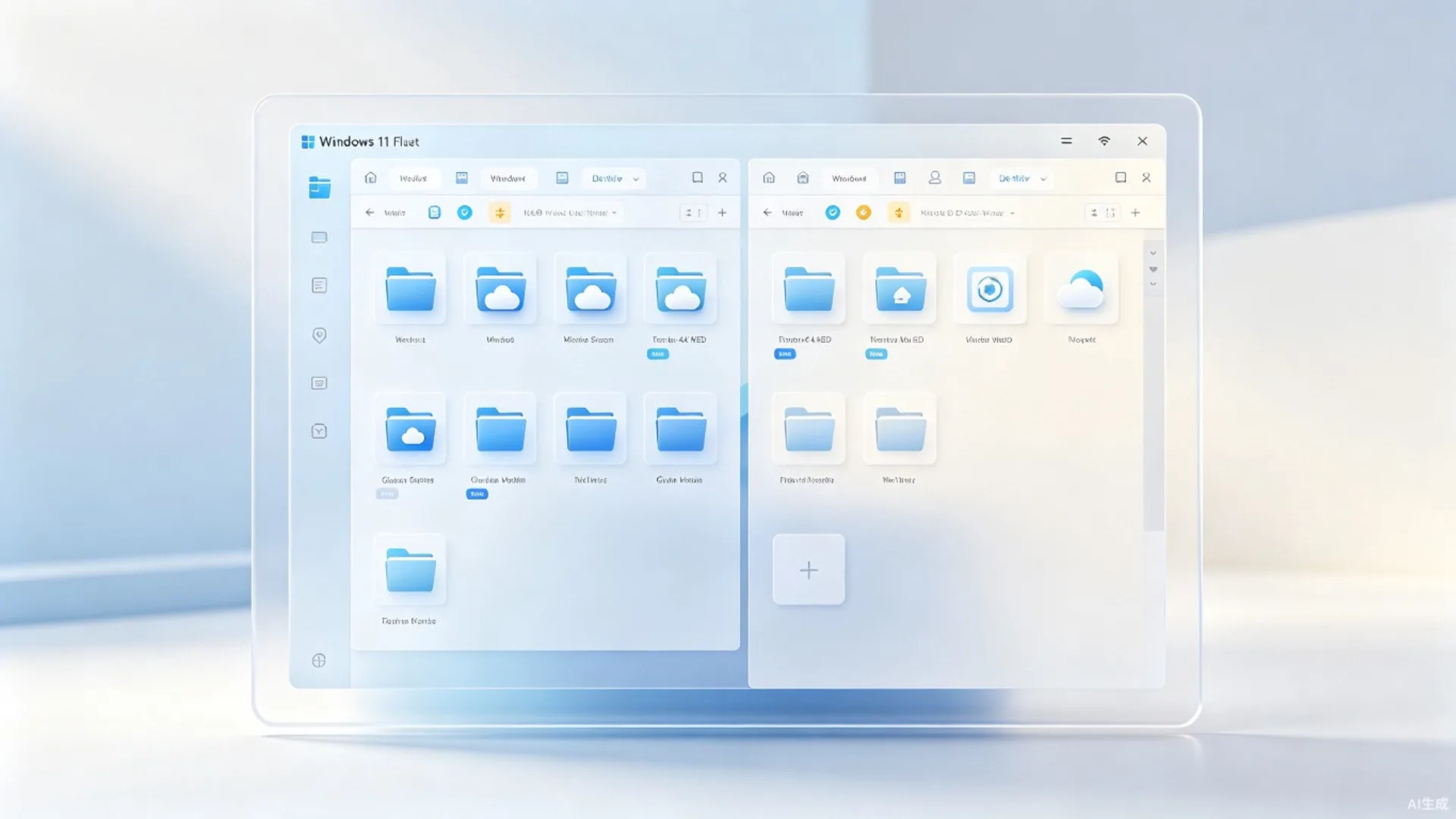
Task: Open the hamburger menu in the title bar
Action: [x=1066, y=141]
